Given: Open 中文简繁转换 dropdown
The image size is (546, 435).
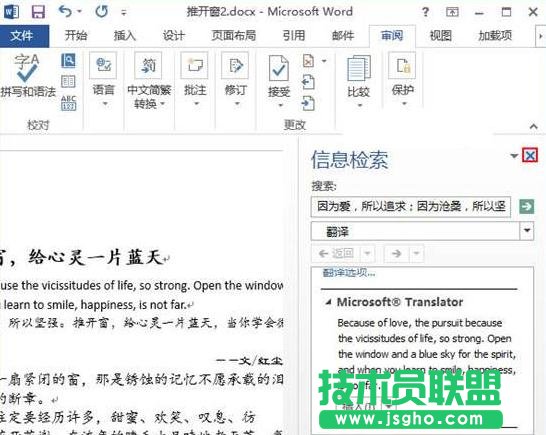Looking at the screenshot, I should (149, 81).
